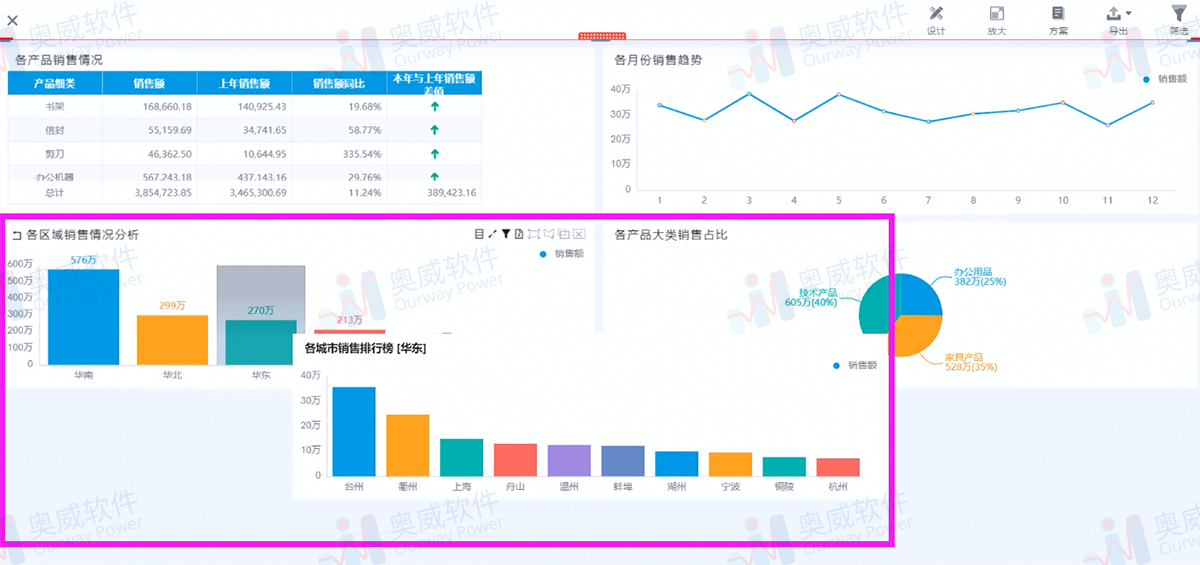
Task: Click the green up arrow in 剪刀 row
Action: coord(434,154)
